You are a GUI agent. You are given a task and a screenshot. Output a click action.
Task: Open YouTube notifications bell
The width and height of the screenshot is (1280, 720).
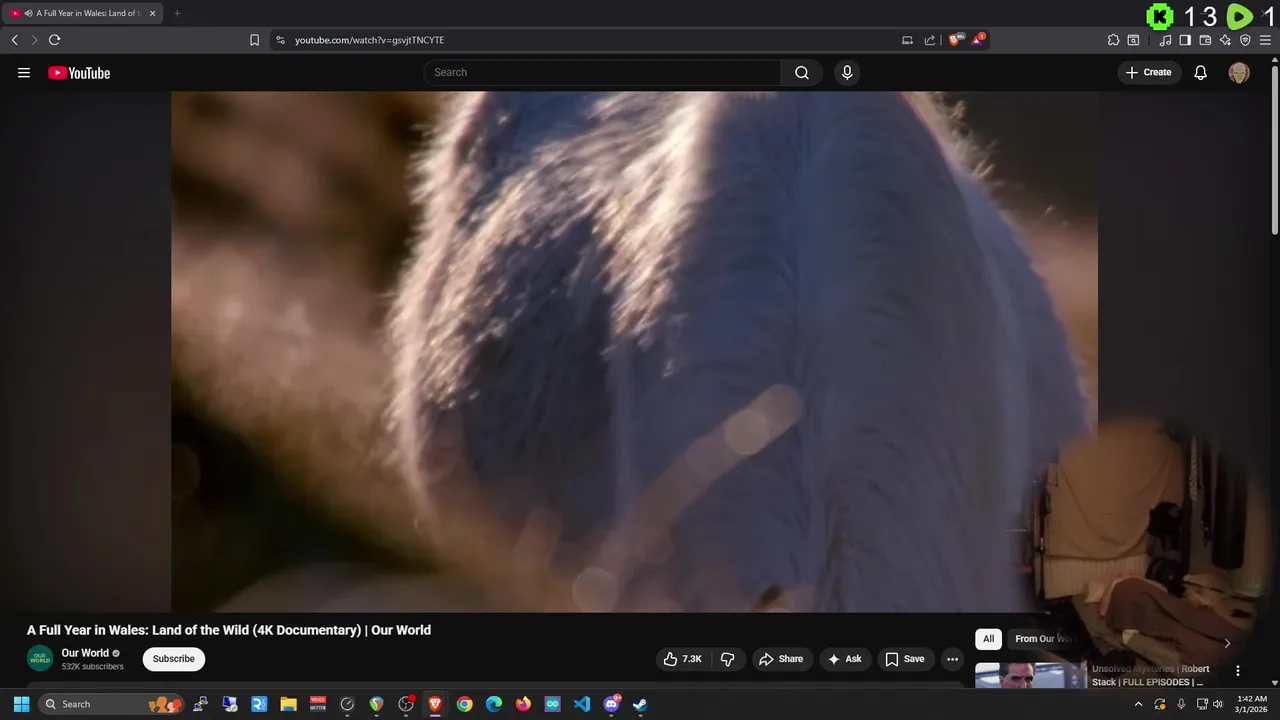coord(1201,72)
